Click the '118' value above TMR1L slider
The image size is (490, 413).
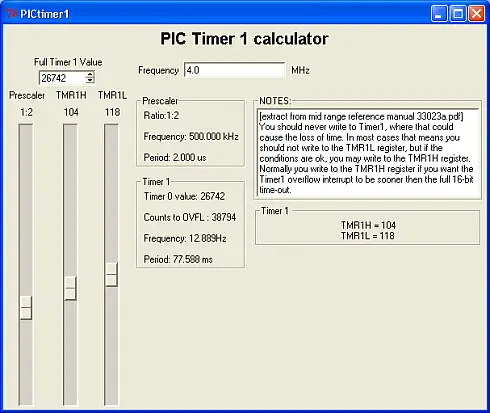click(x=112, y=112)
